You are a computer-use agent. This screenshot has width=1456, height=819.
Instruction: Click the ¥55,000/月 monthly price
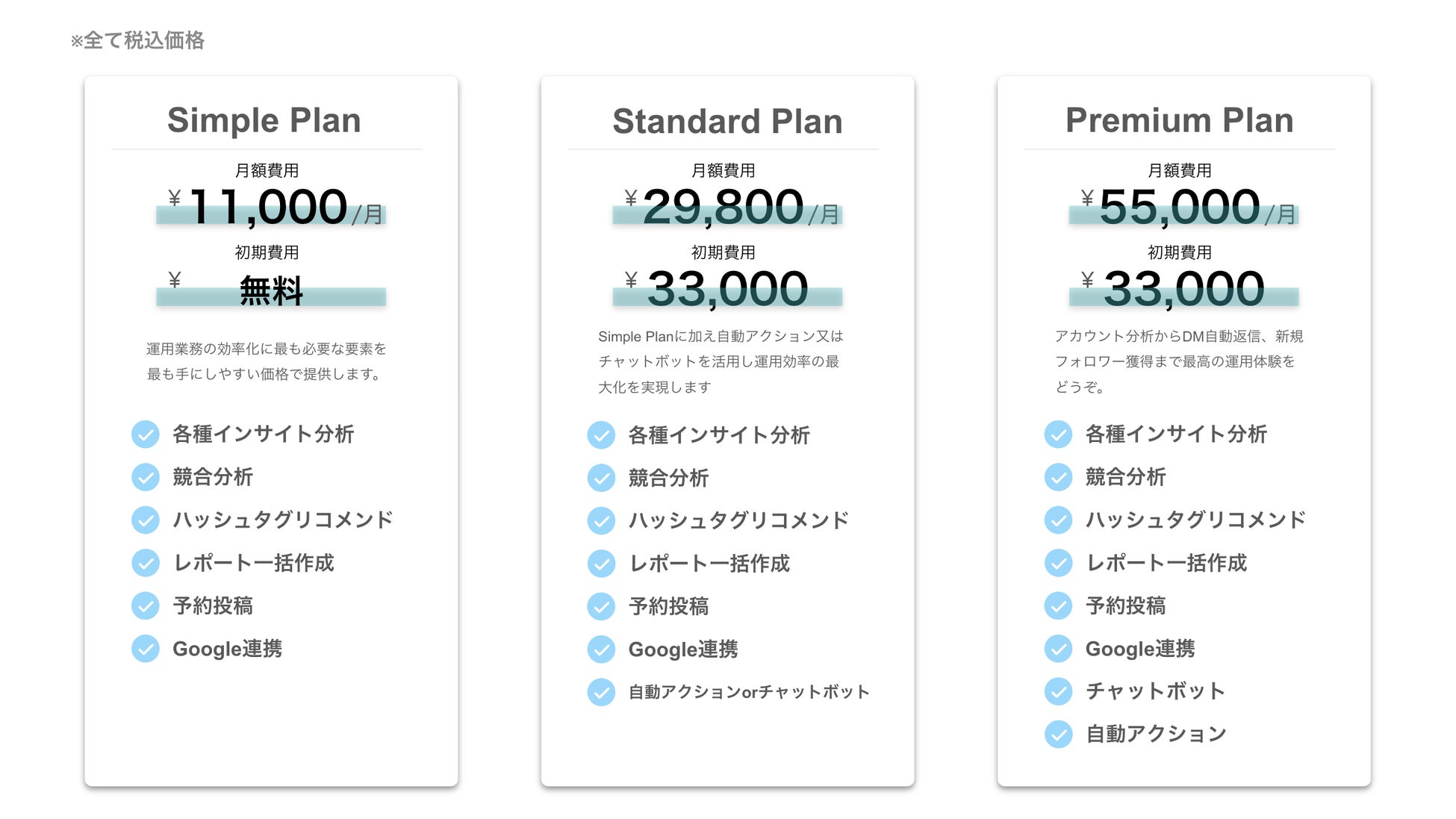coord(1181,208)
